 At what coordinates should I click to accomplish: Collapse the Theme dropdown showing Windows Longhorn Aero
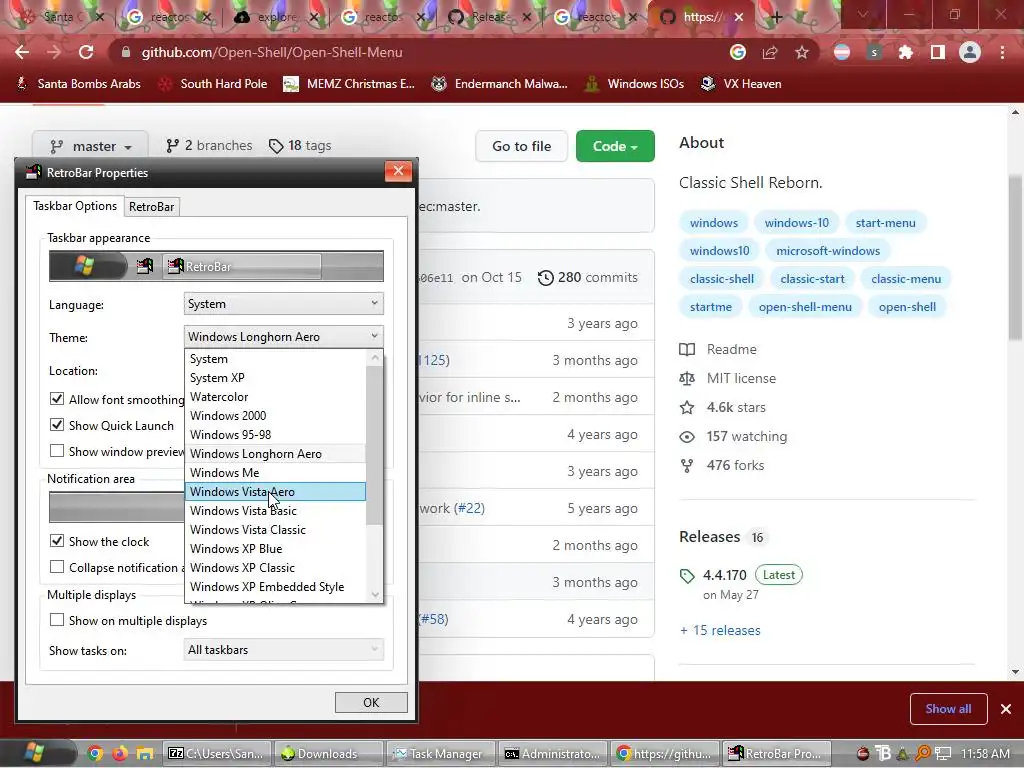pos(283,336)
